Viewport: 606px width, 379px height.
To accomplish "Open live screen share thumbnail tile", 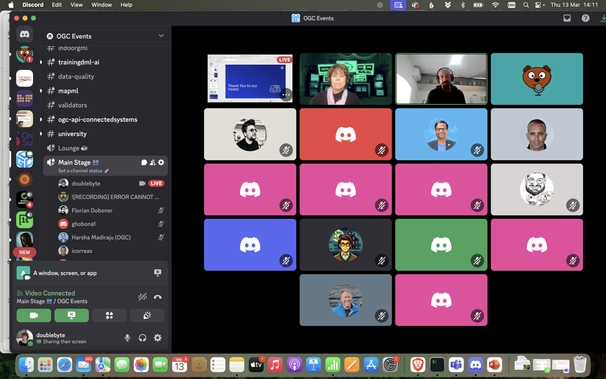I will click(x=250, y=78).
